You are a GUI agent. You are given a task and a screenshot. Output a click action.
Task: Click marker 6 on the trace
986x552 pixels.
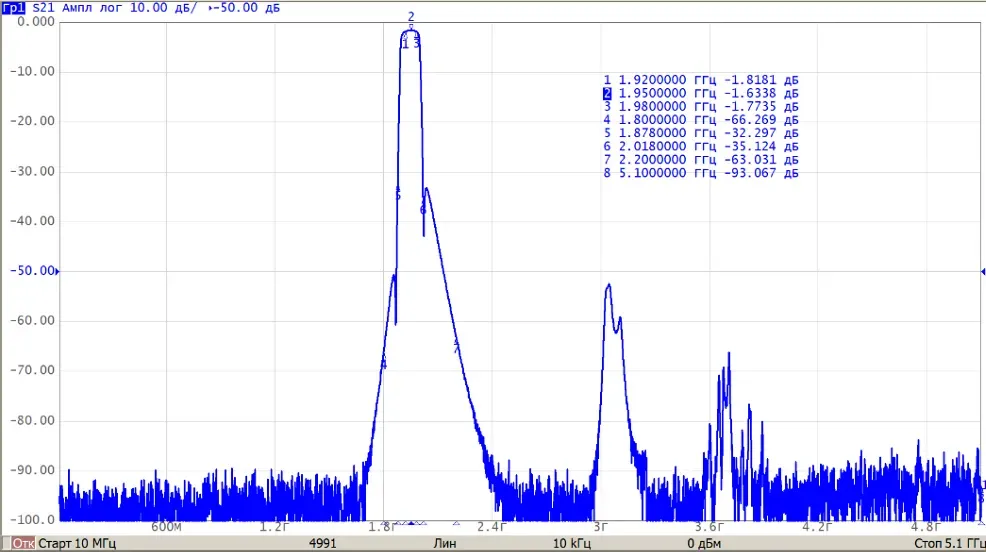(x=423, y=209)
